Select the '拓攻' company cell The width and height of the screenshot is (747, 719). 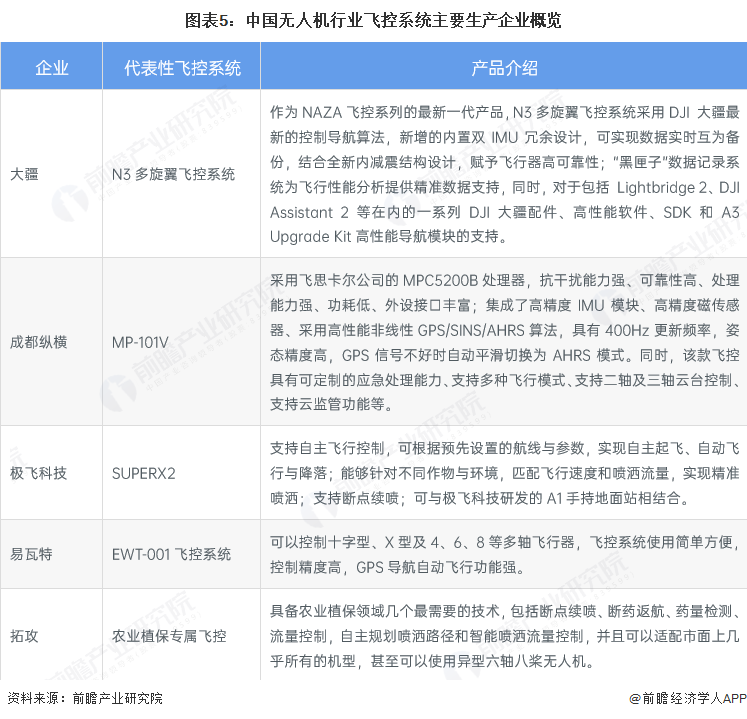tap(51, 635)
